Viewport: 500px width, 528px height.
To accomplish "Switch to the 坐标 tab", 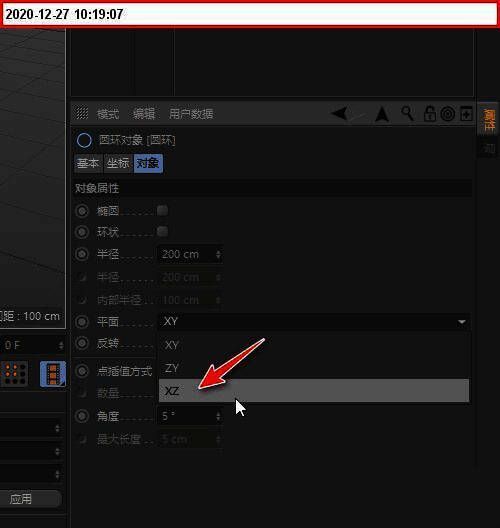I will [118, 163].
